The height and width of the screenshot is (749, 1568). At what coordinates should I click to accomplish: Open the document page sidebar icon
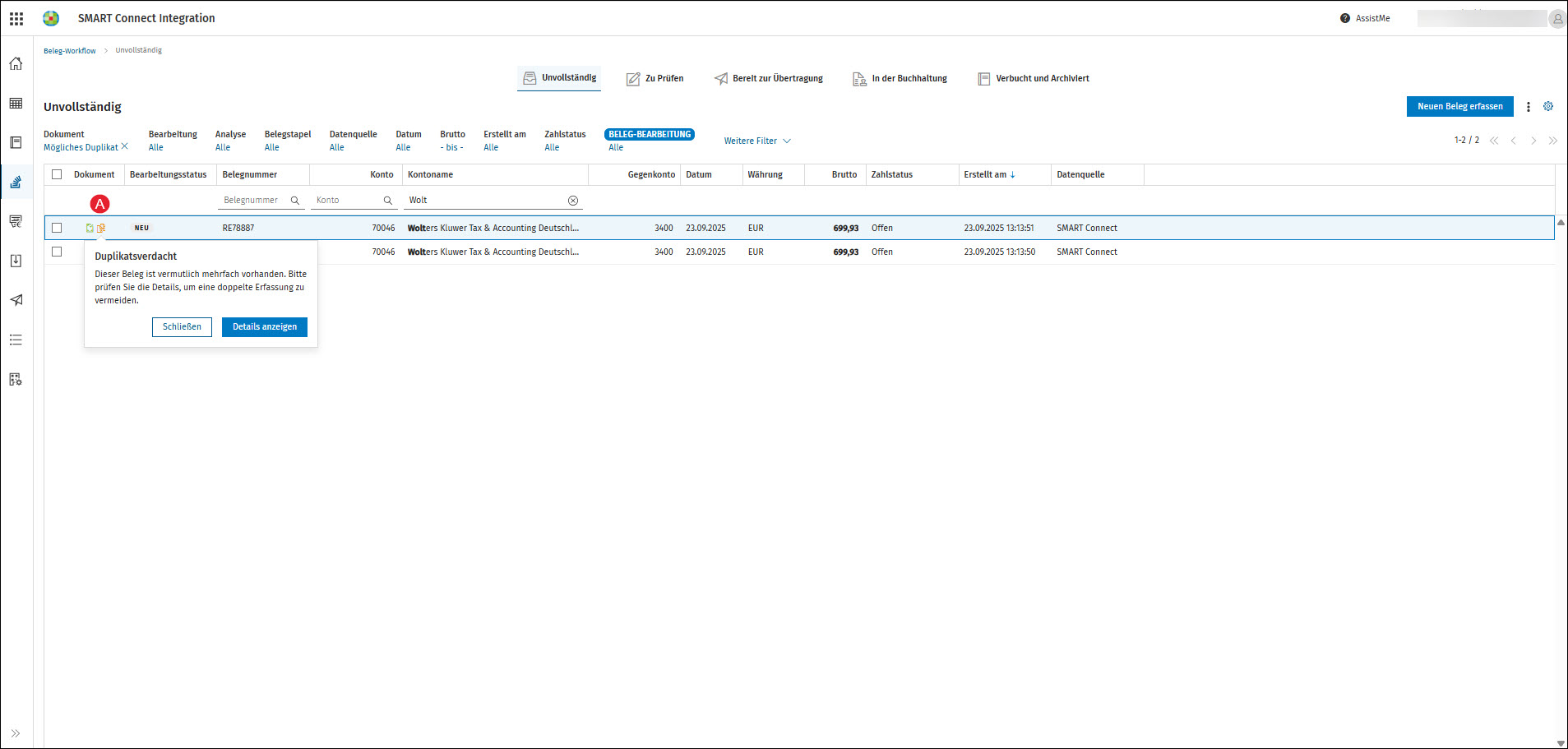click(x=16, y=142)
